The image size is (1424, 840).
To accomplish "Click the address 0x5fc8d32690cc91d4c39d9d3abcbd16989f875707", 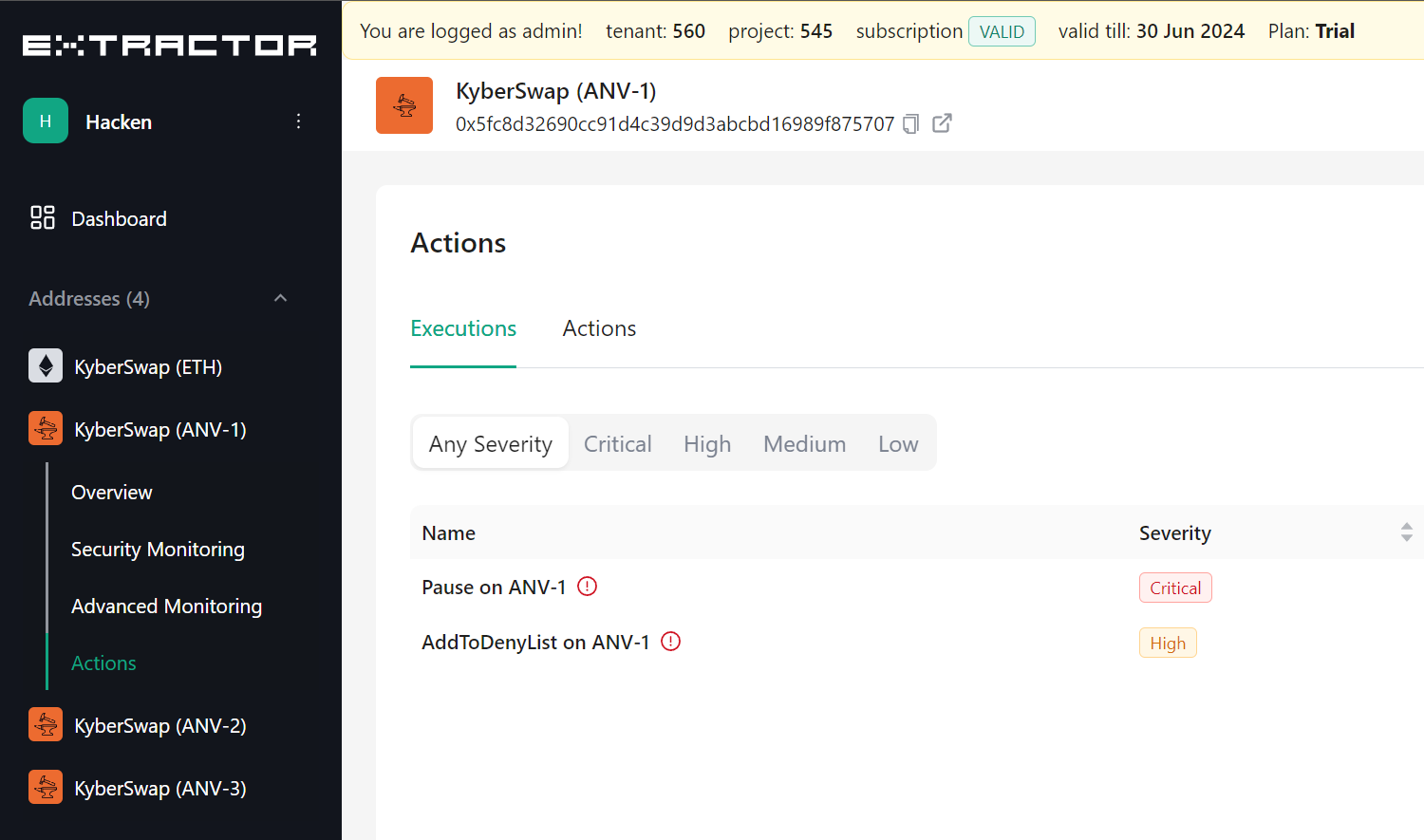I will 675,124.
